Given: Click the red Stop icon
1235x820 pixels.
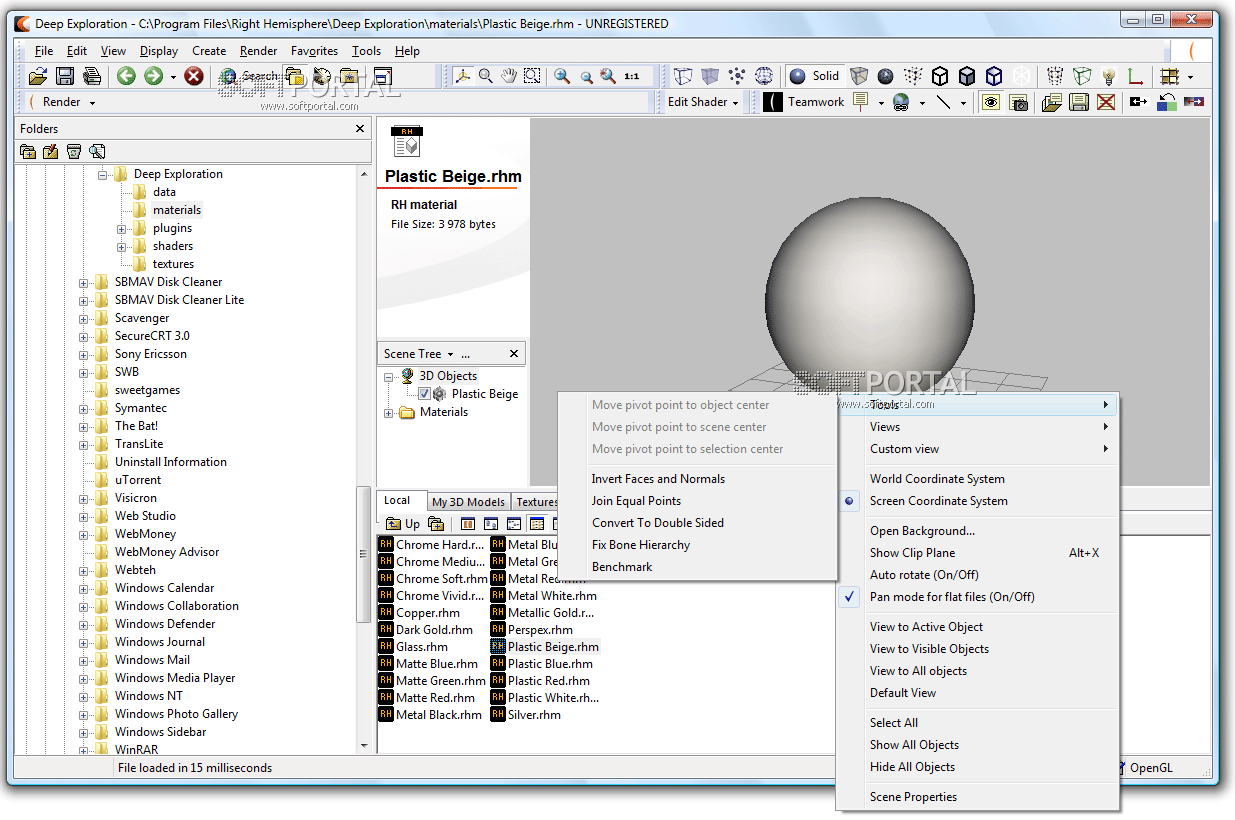Looking at the screenshot, I should click(194, 76).
